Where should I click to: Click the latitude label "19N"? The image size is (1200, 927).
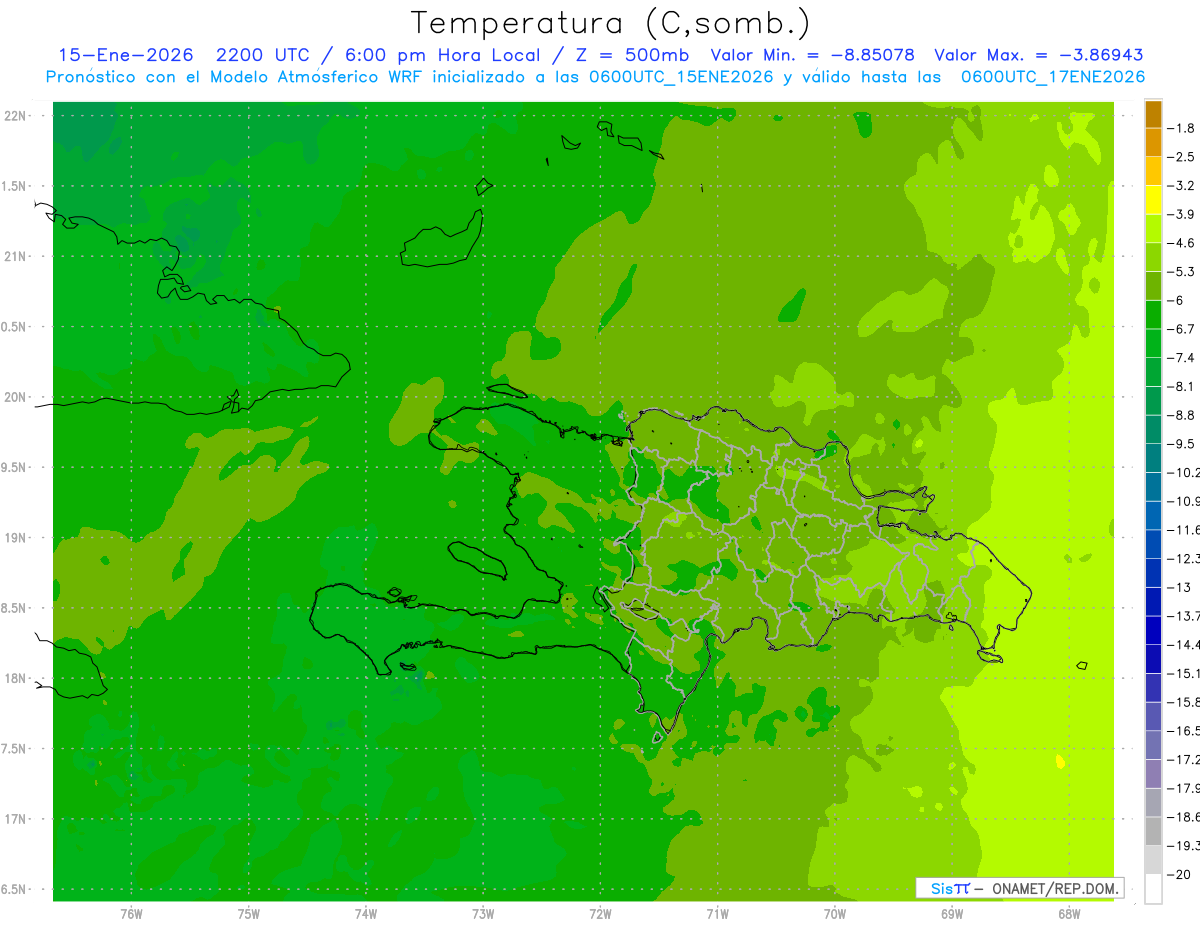click(x=15, y=538)
